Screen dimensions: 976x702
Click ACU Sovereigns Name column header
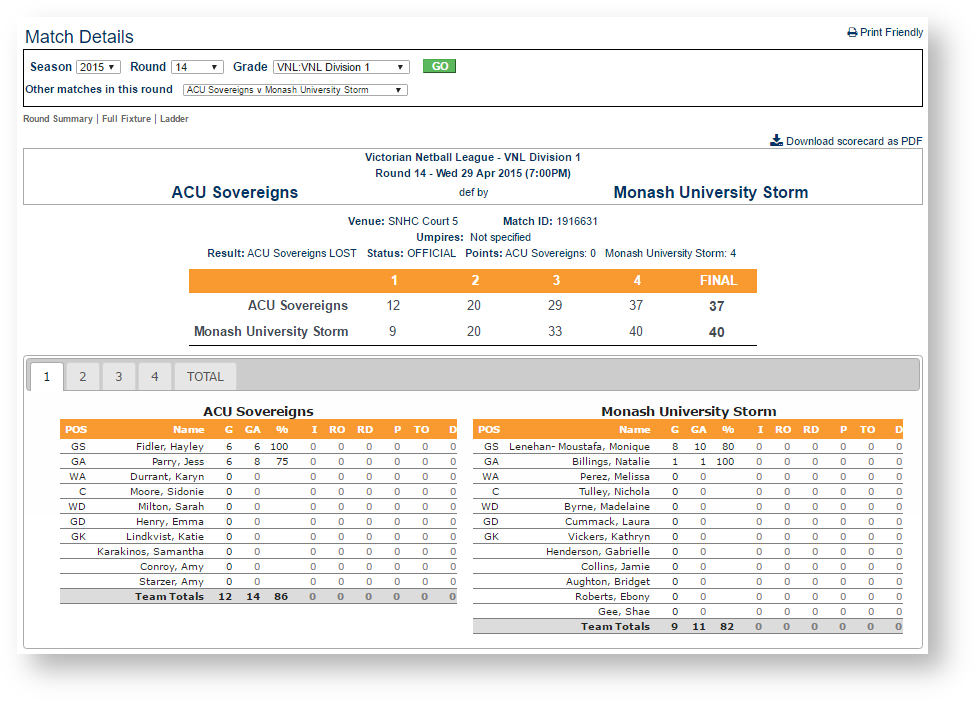pyautogui.click(x=189, y=429)
